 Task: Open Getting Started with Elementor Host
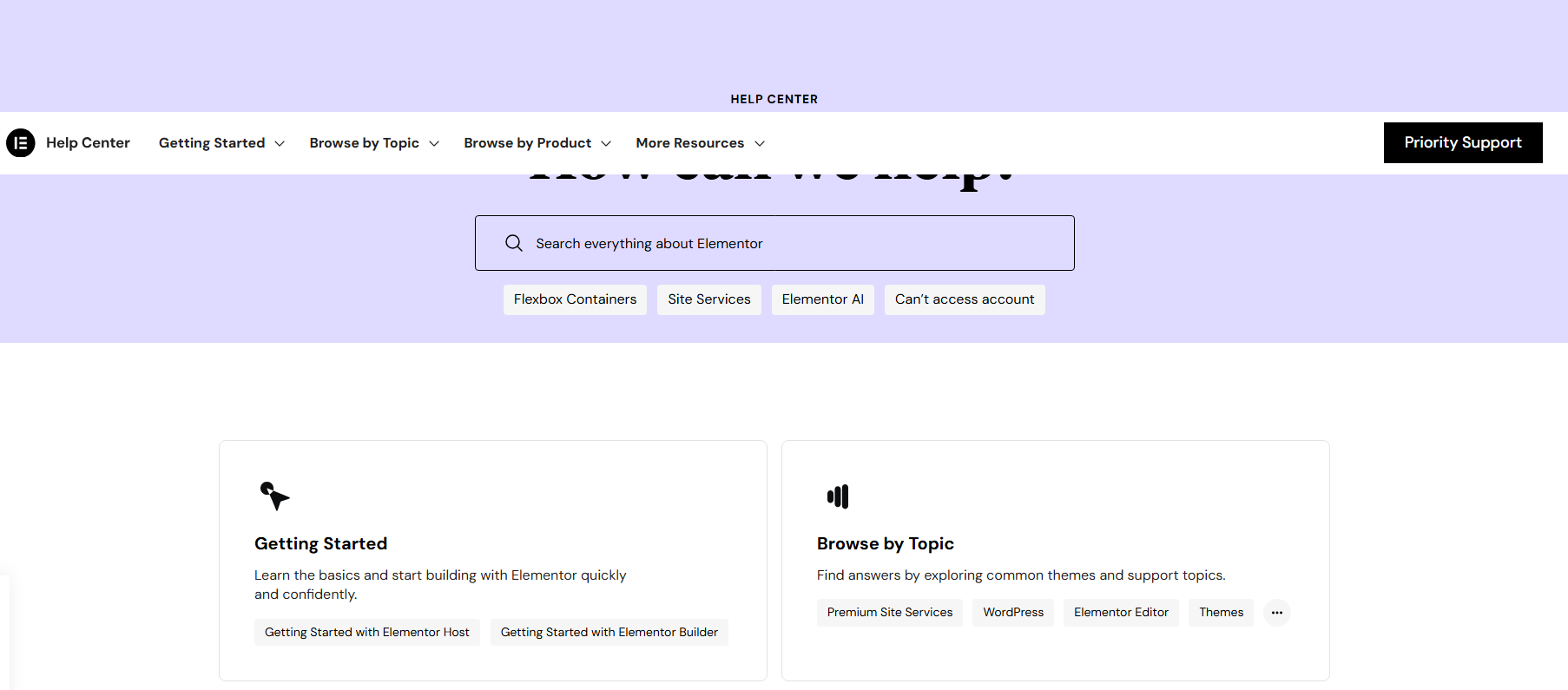point(367,632)
